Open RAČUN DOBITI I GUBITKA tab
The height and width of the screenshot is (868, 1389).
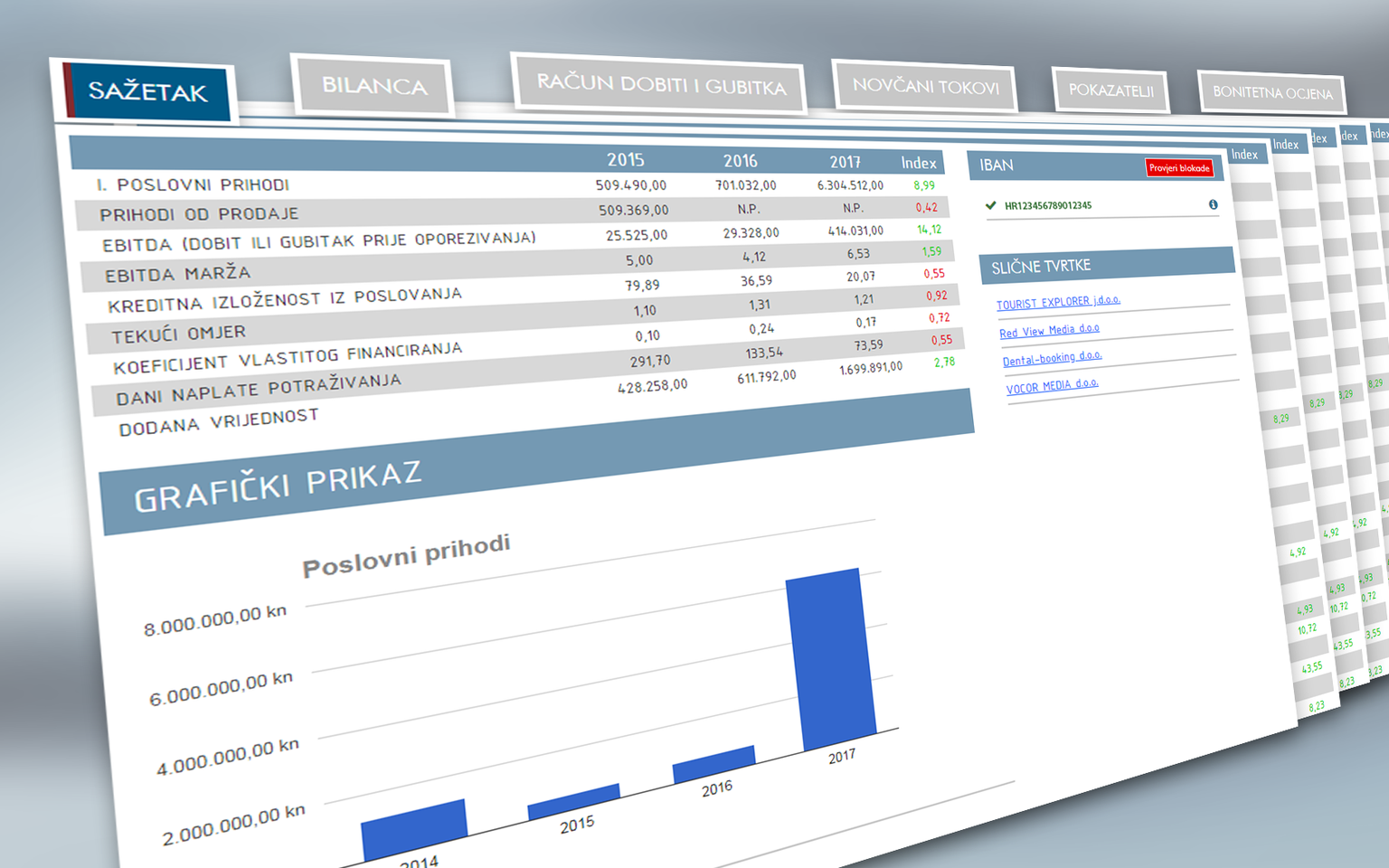tap(660, 85)
